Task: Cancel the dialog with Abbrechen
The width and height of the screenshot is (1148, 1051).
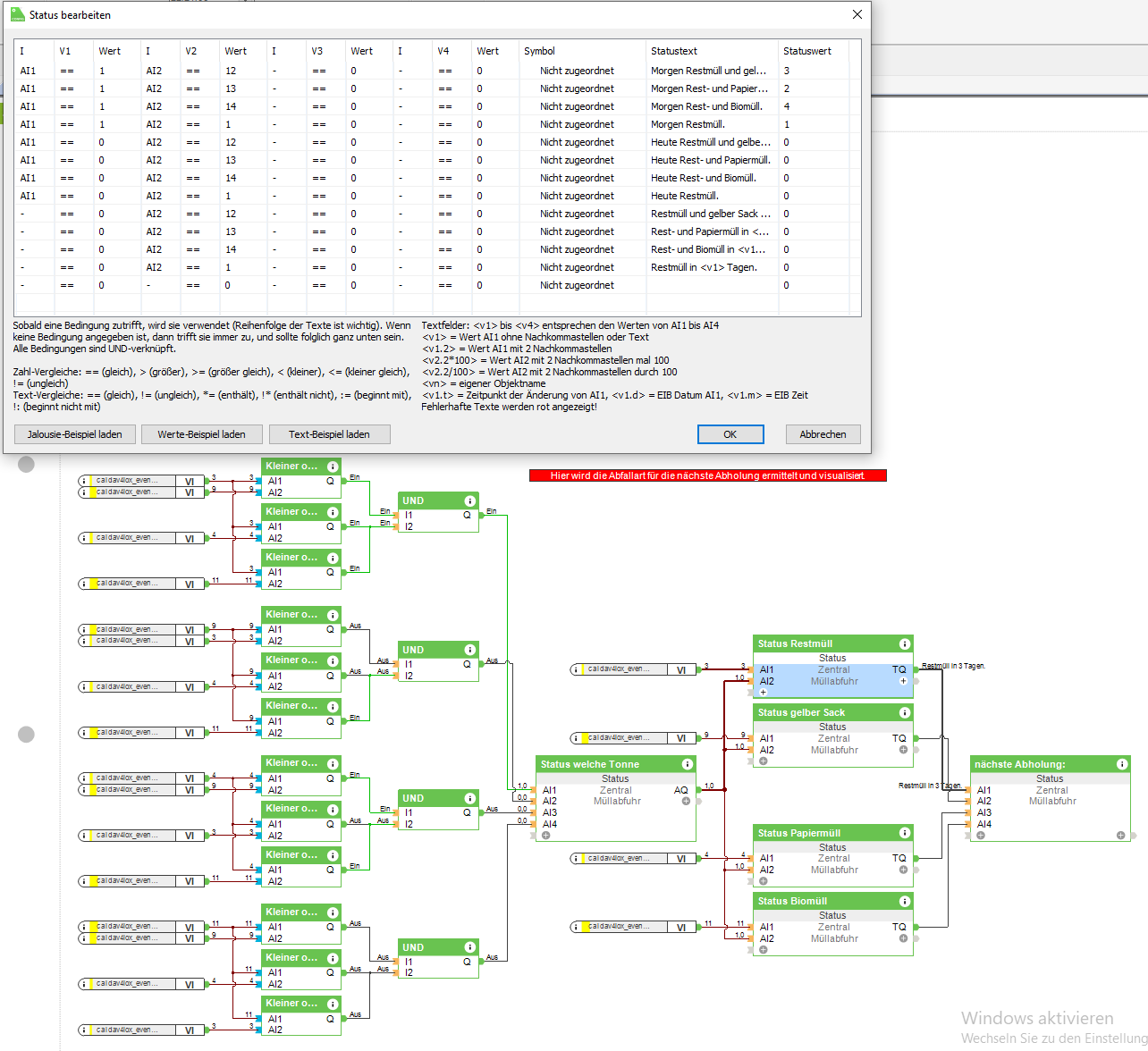Action: point(823,434)
